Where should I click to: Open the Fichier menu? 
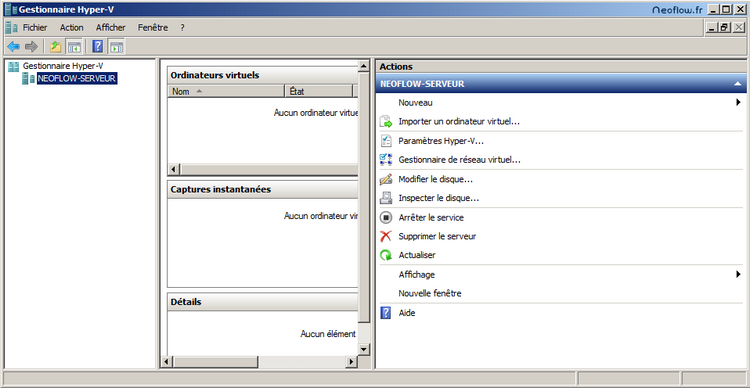tap(35, 28)
